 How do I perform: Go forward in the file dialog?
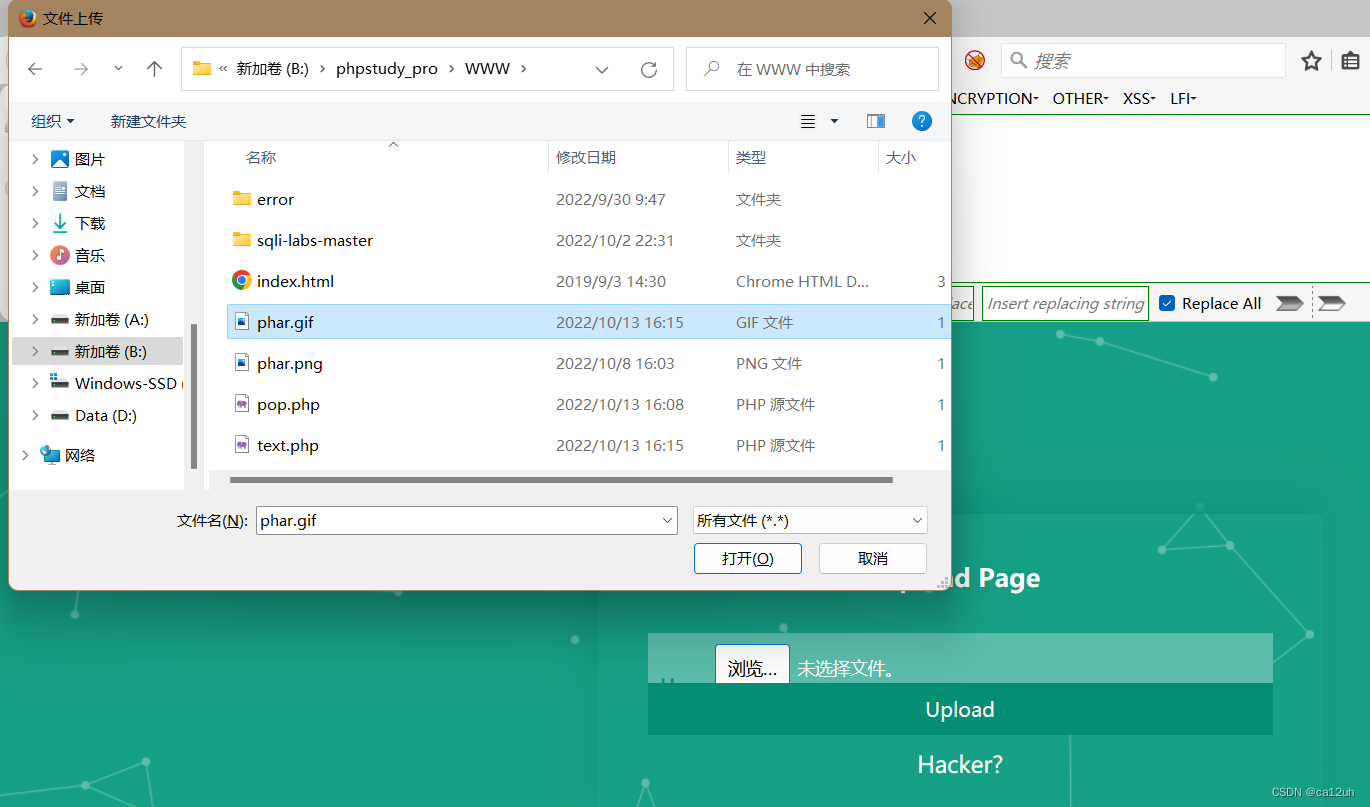click(x=81, y=69)
